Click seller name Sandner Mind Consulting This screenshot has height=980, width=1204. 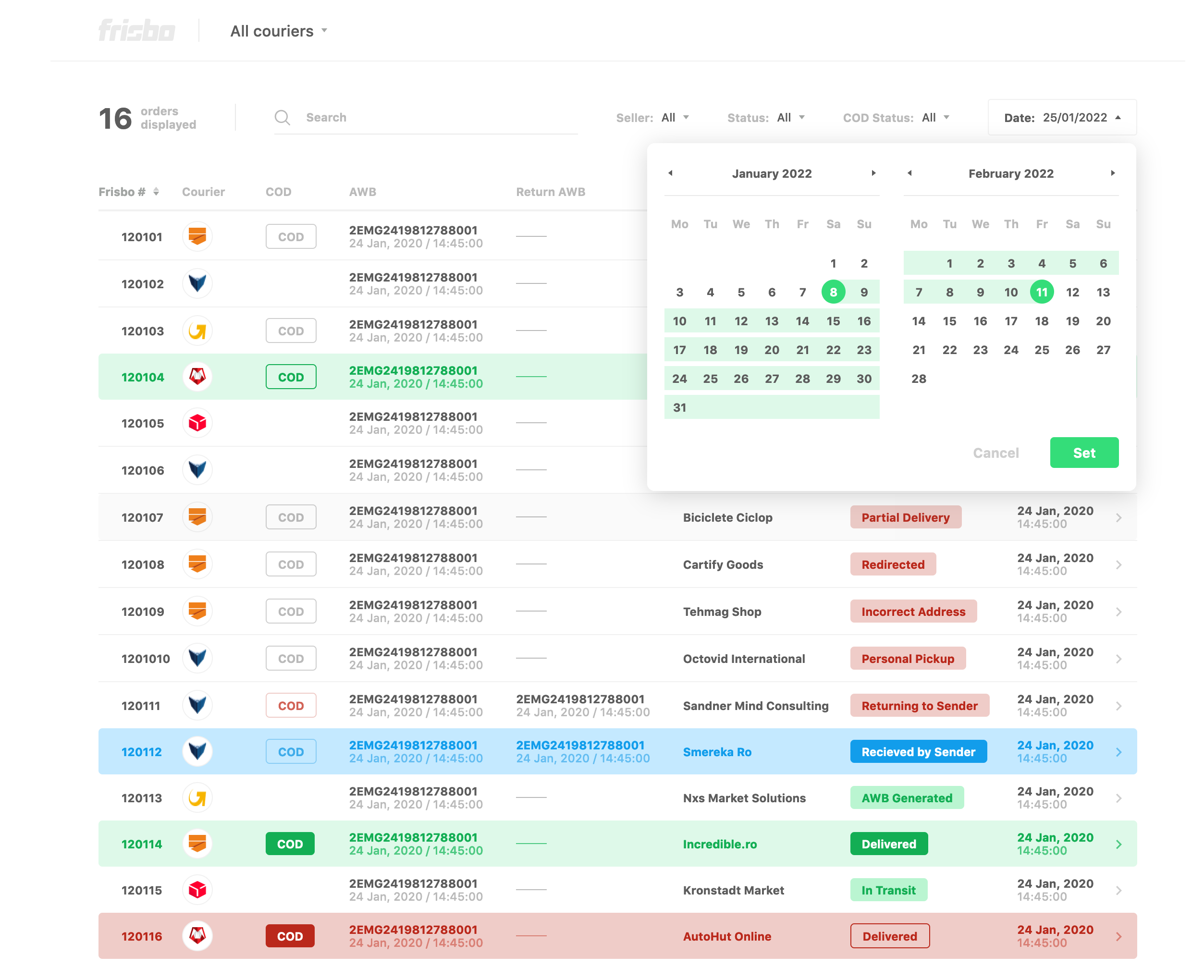[755, 706]
